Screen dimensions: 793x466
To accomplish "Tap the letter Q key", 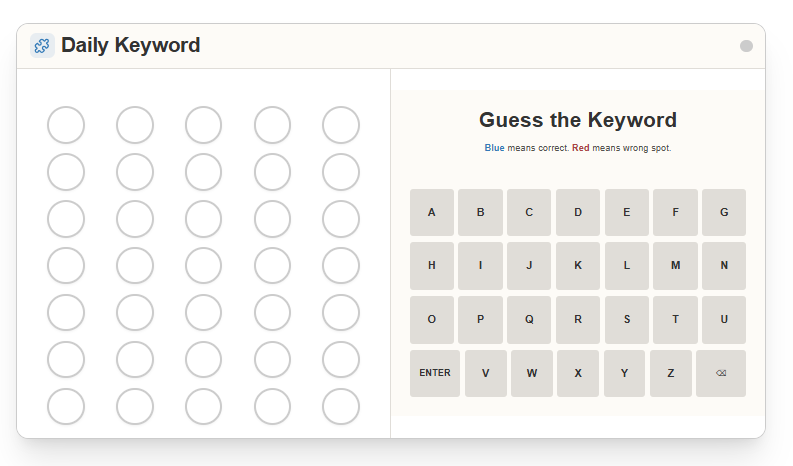I will tap(529, 320).
